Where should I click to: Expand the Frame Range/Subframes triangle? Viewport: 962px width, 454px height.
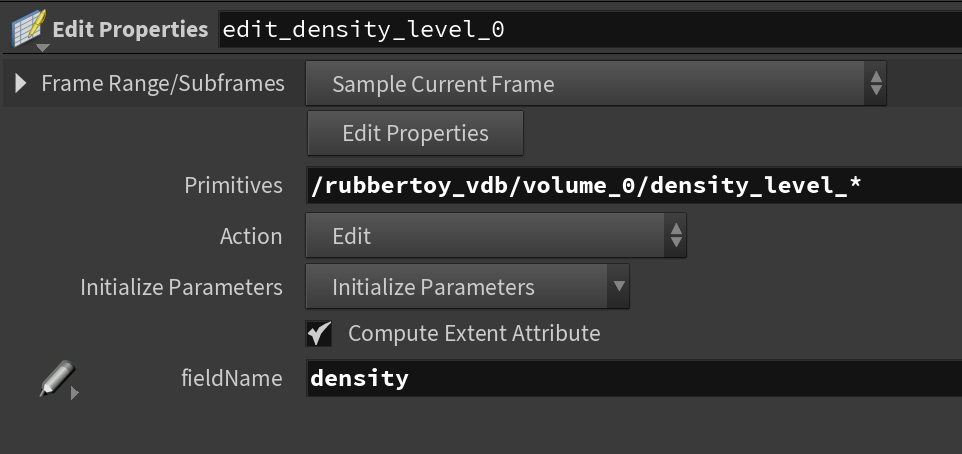[x=21, y=84]
